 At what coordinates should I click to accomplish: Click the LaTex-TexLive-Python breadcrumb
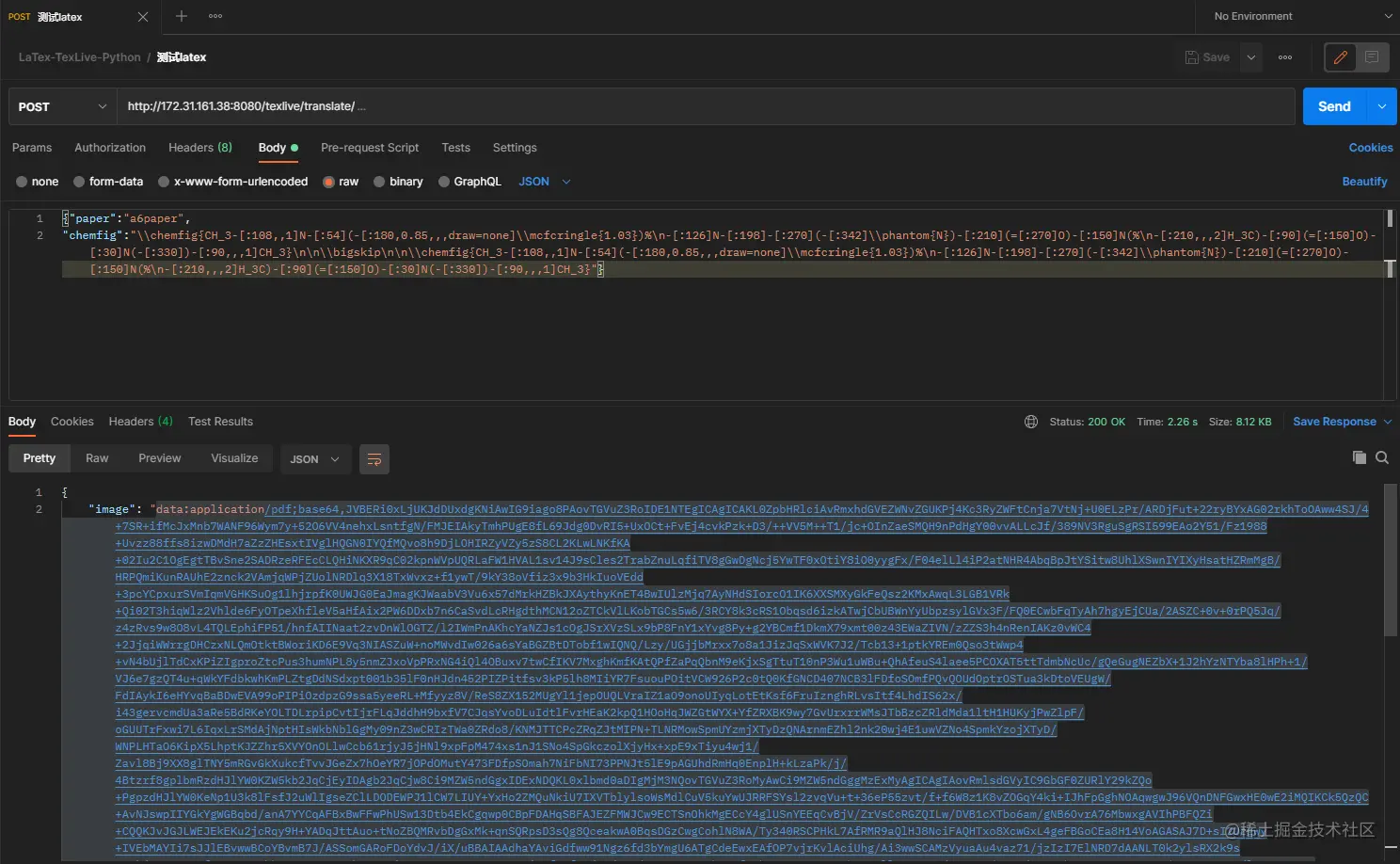[80, 57]
